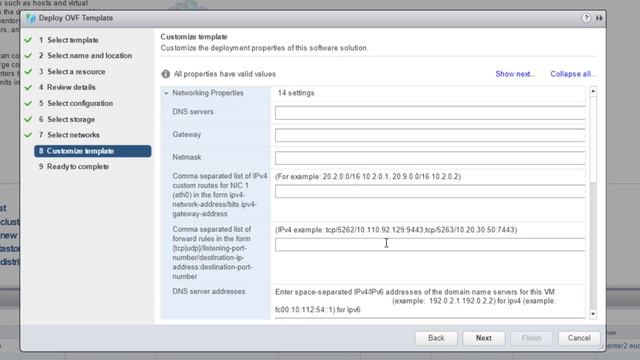
Task: Click the checkmark next to Select template
Action: point(28,40)
